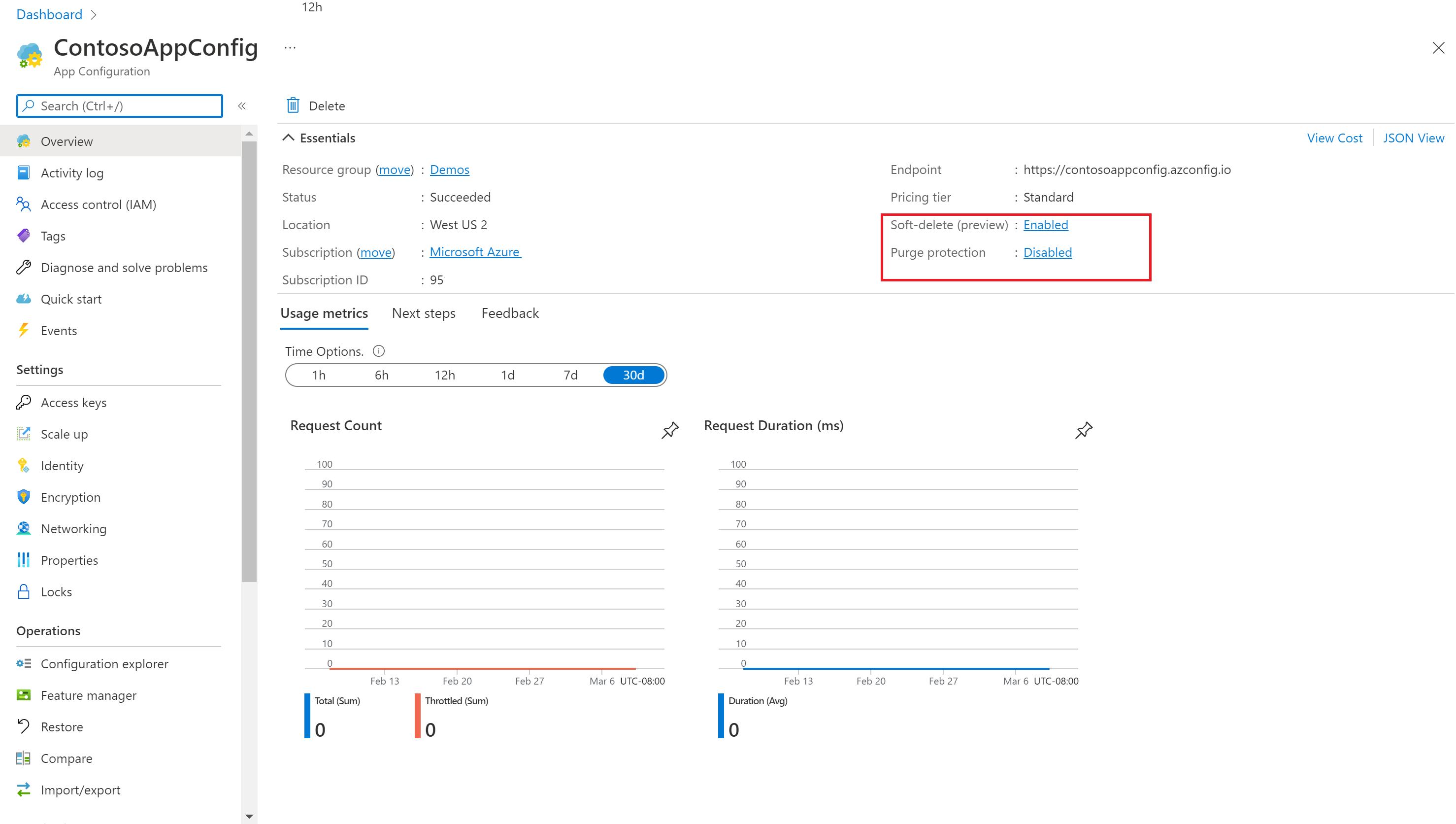Select the 1h time range option
The width and height of the screenshot is (1456, 824).
(318, 374)
